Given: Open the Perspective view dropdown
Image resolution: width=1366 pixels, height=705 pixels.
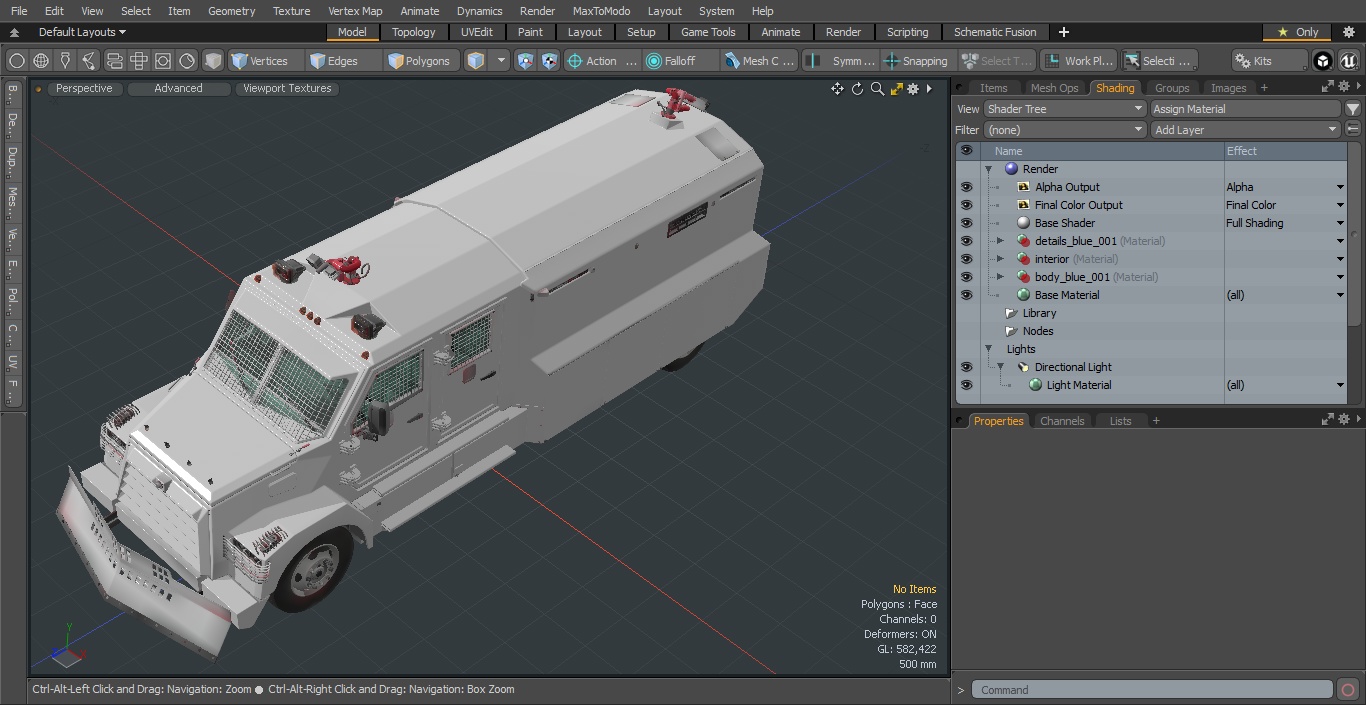Looking at the screenshot, I should tap(84, 88).
